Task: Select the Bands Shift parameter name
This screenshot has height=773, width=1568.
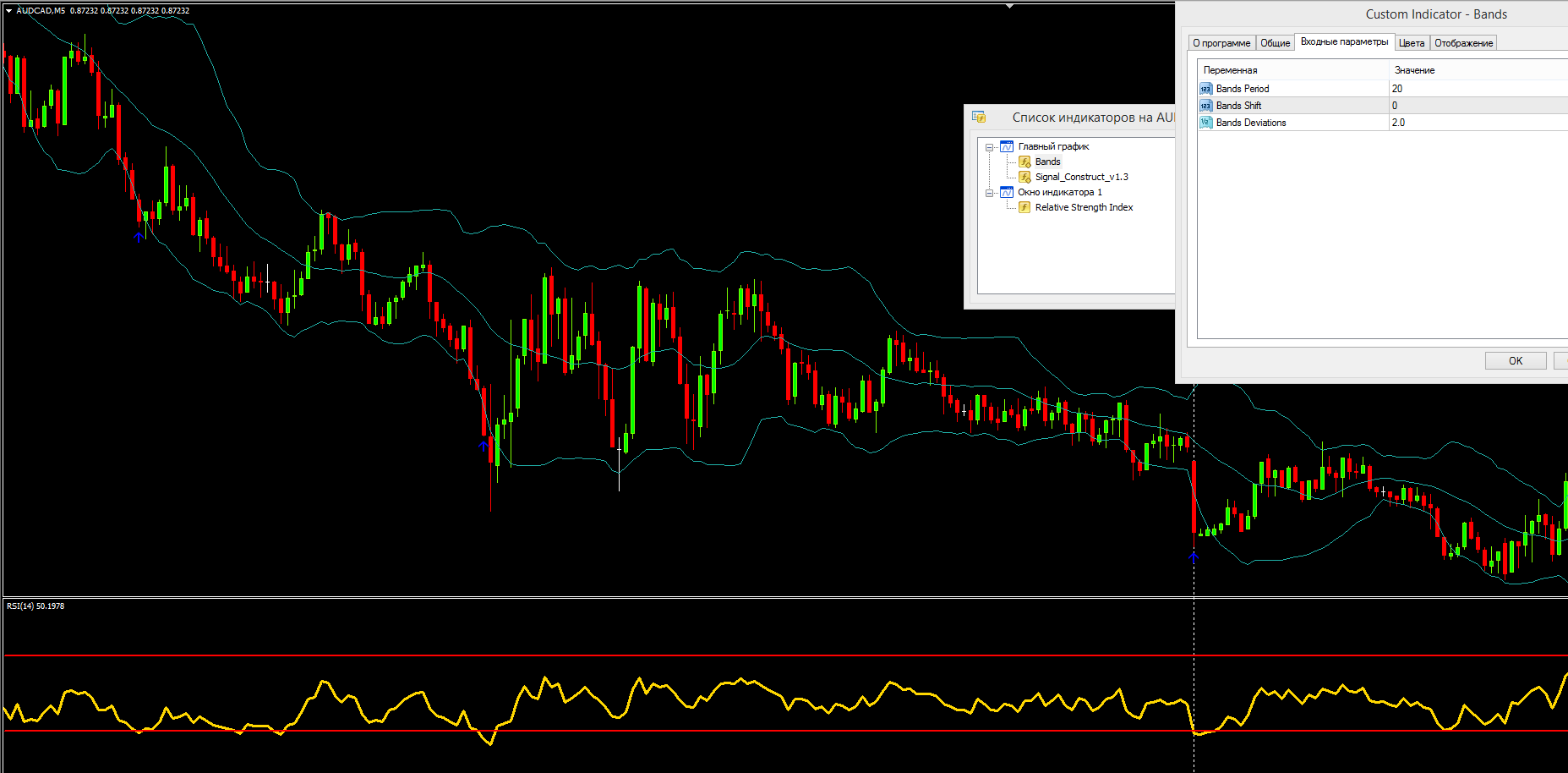Action: click(1238, 106)
